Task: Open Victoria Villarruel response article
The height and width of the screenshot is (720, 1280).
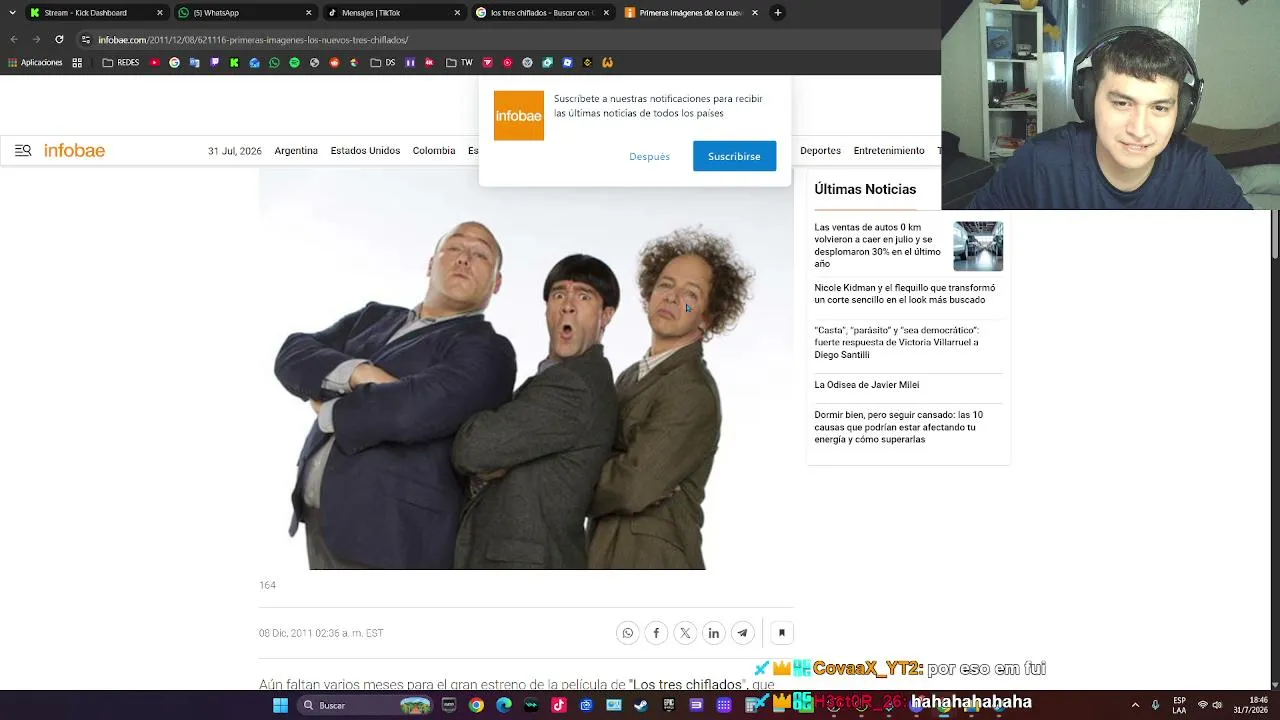Action: [x=897, y=342]
